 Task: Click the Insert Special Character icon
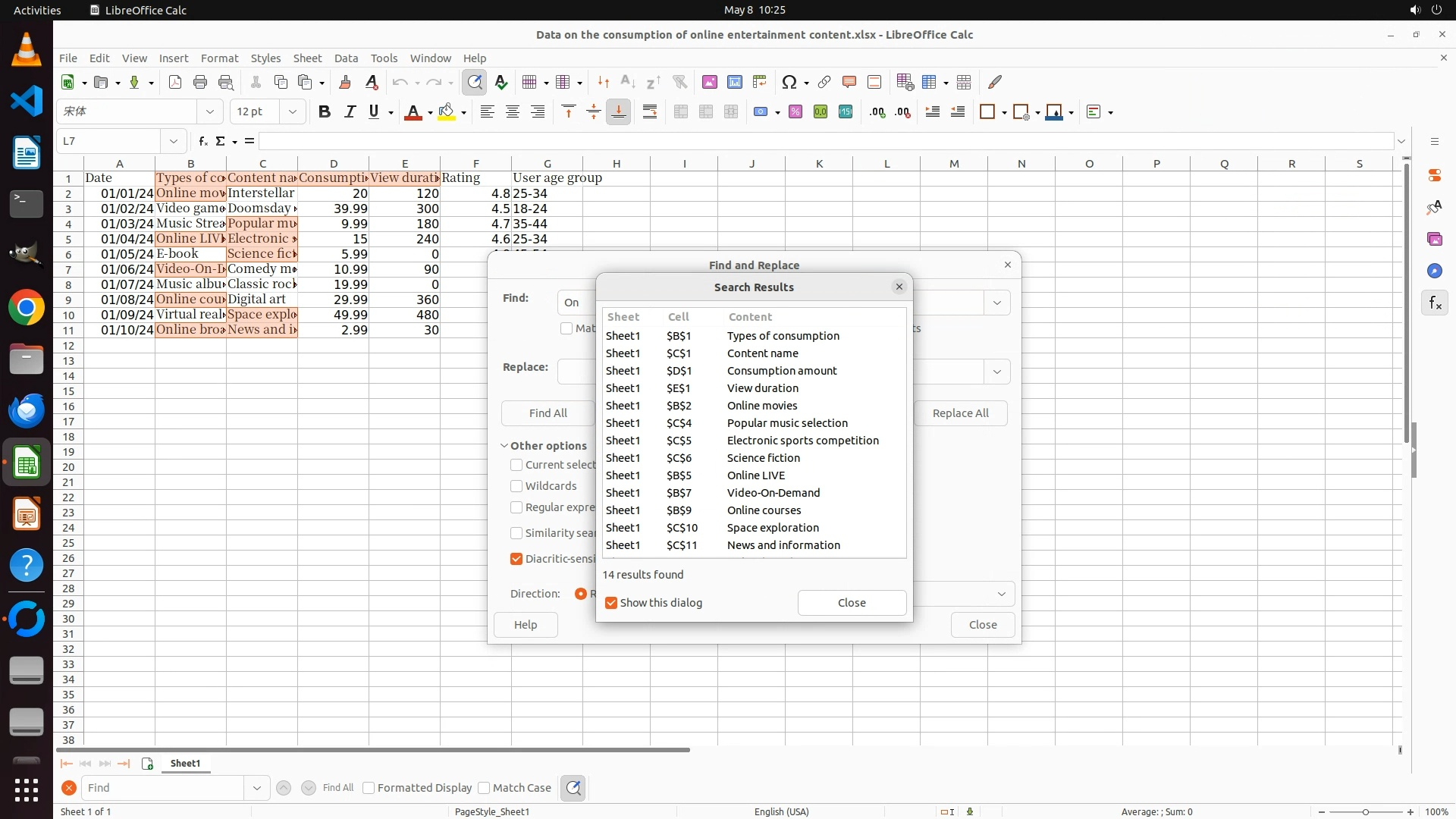point(789,83)
